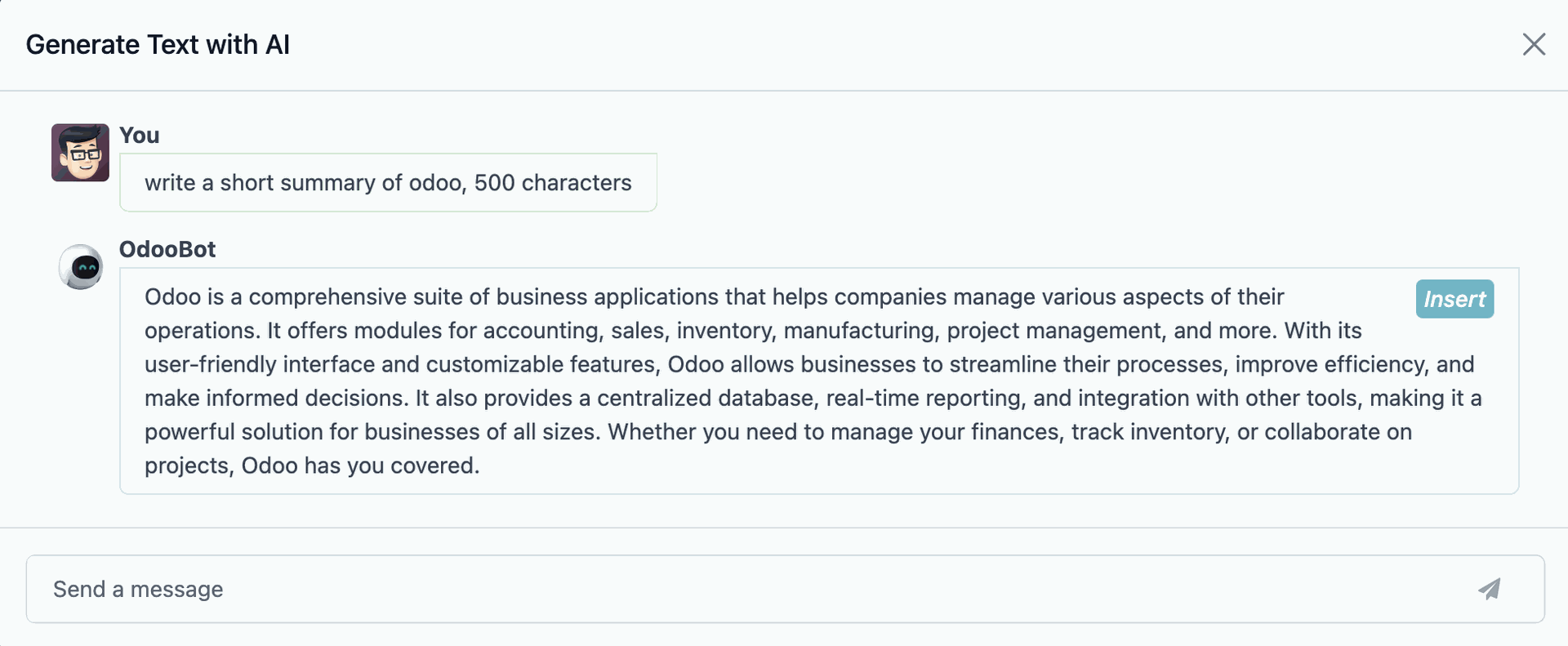Click the user prompt message bubble
Viewport: 1568px width, 646px height.
(388, 183)
